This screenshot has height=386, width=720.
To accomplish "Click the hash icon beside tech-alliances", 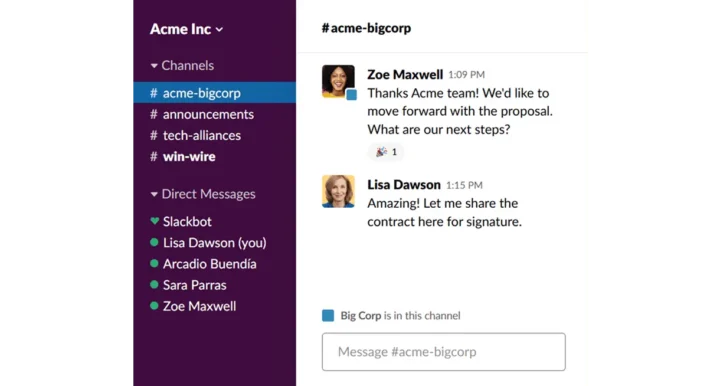I will pos(154,135).
